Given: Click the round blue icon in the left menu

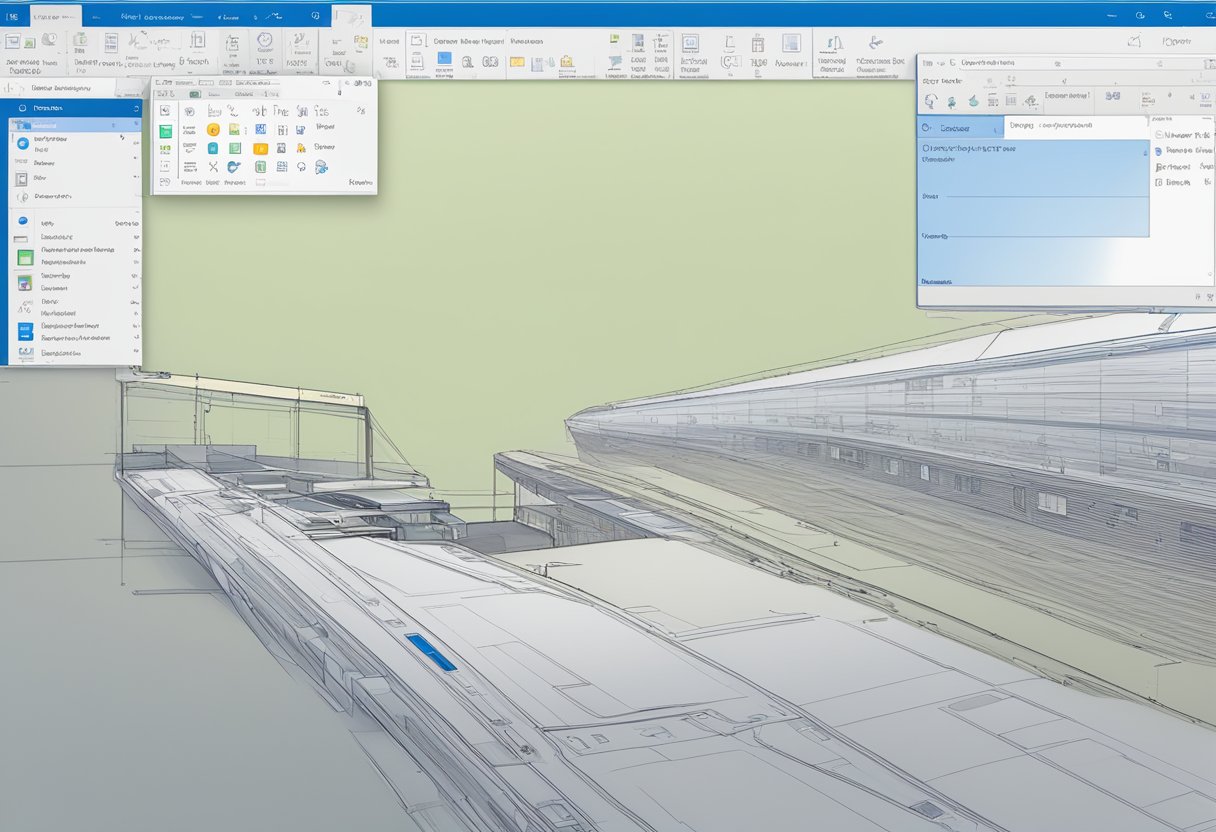Looking at the screenshot, I should click(x=22, y=143).
